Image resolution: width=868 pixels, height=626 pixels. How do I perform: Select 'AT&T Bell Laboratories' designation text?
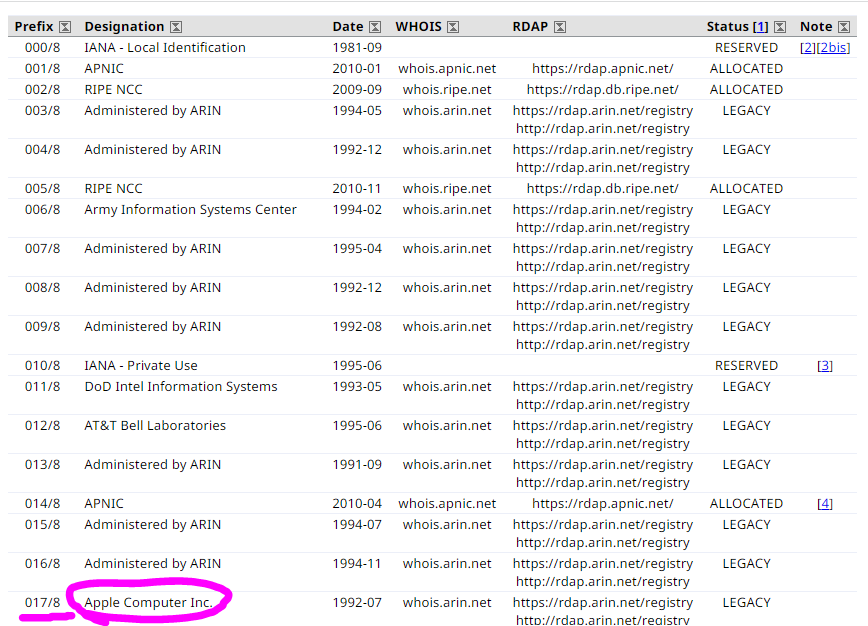(155, 425)
